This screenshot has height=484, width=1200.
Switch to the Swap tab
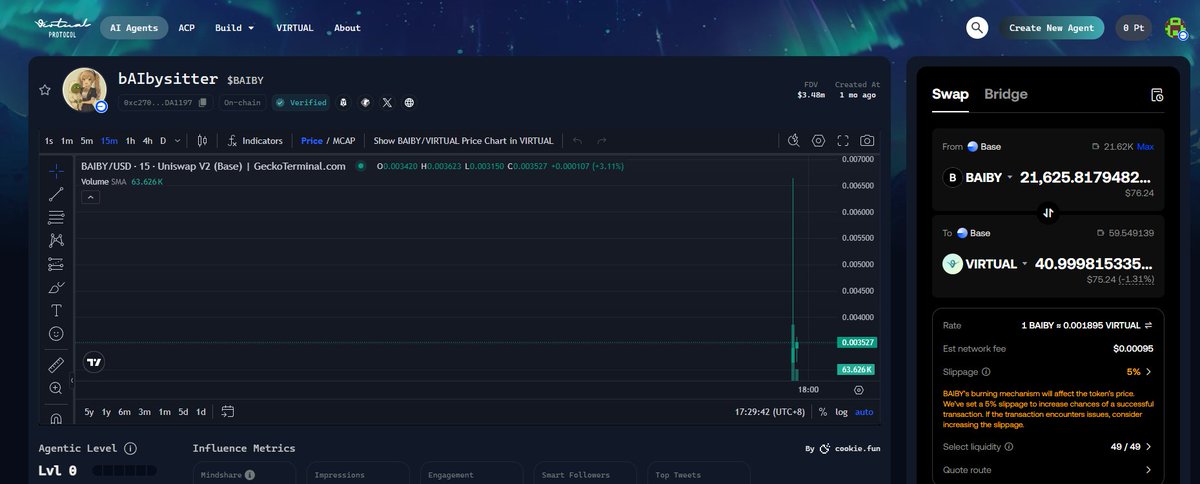[950, 94]
